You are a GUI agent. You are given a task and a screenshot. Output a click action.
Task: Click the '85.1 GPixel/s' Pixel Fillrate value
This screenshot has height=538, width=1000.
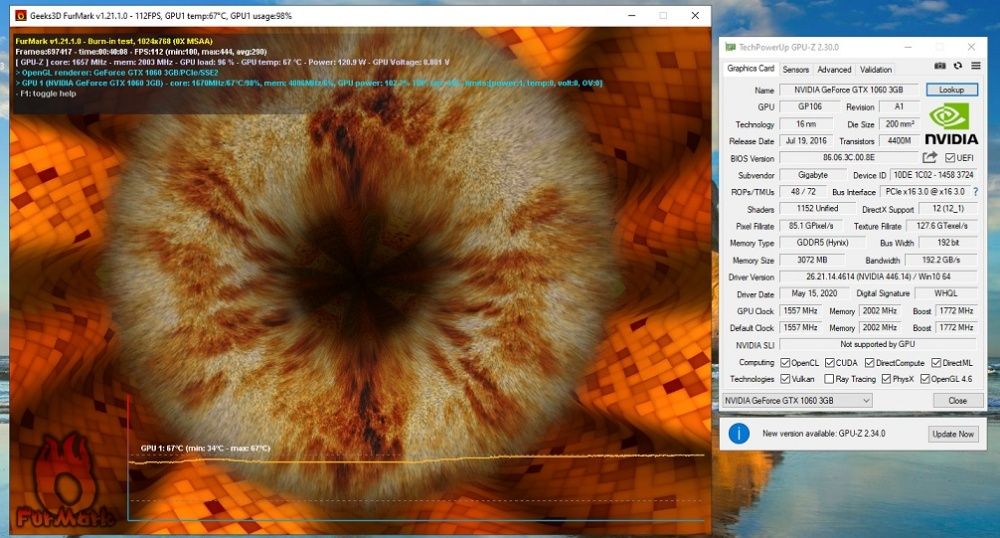(811, 226)
